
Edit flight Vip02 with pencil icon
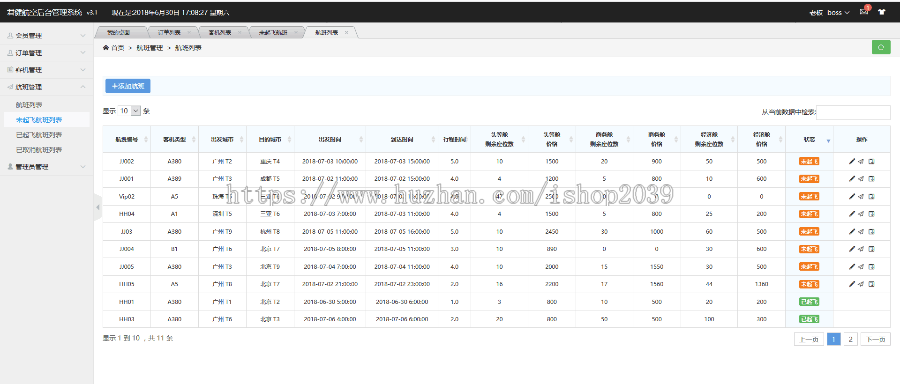[x=852, y=196]
